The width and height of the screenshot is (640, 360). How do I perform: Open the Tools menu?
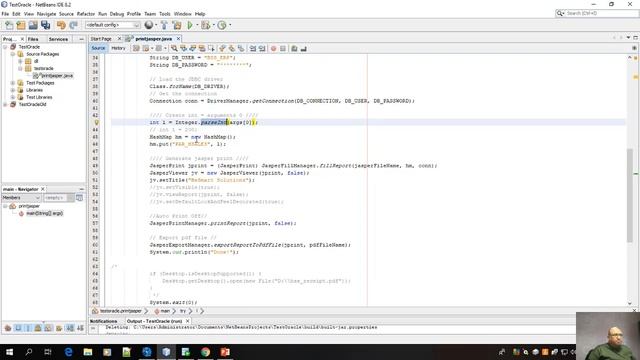pyautogui.click(x=165, y=14)
